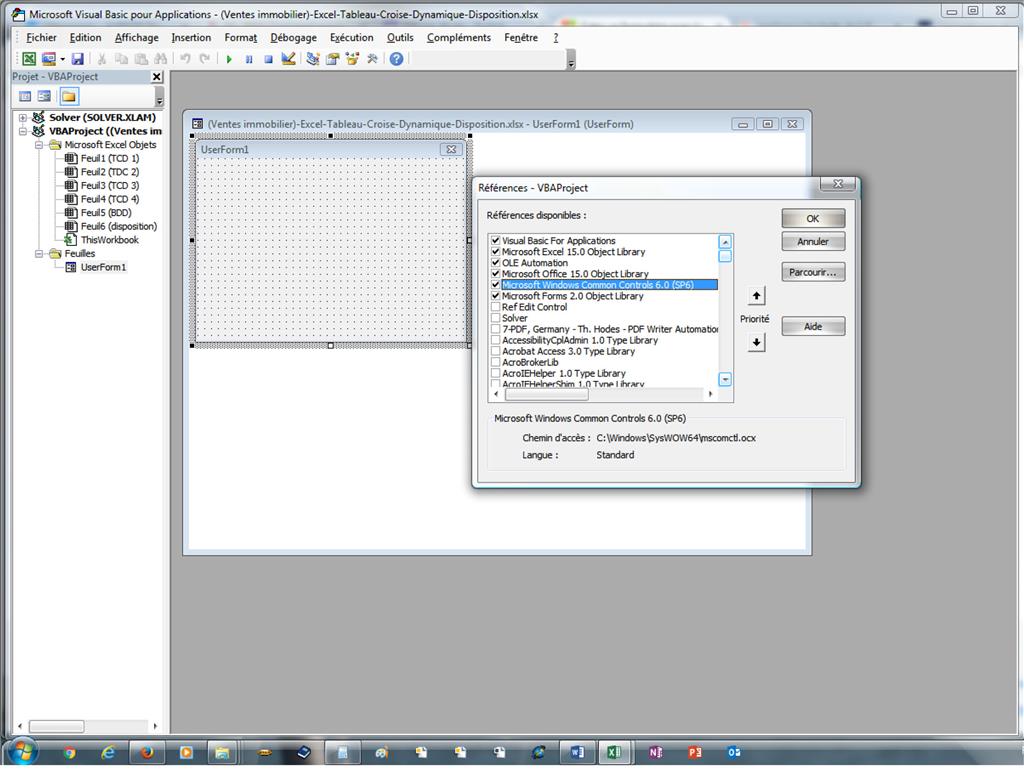
Task: Open Properties Window toolbar icon
Action: pos(332,59)
